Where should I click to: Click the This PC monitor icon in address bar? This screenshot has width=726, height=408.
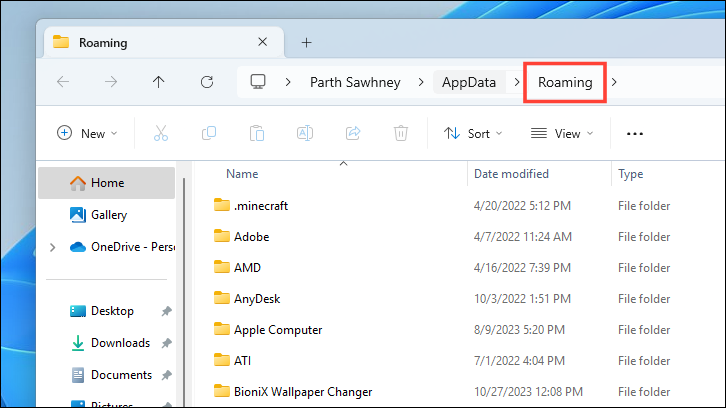tap(258, 82)
